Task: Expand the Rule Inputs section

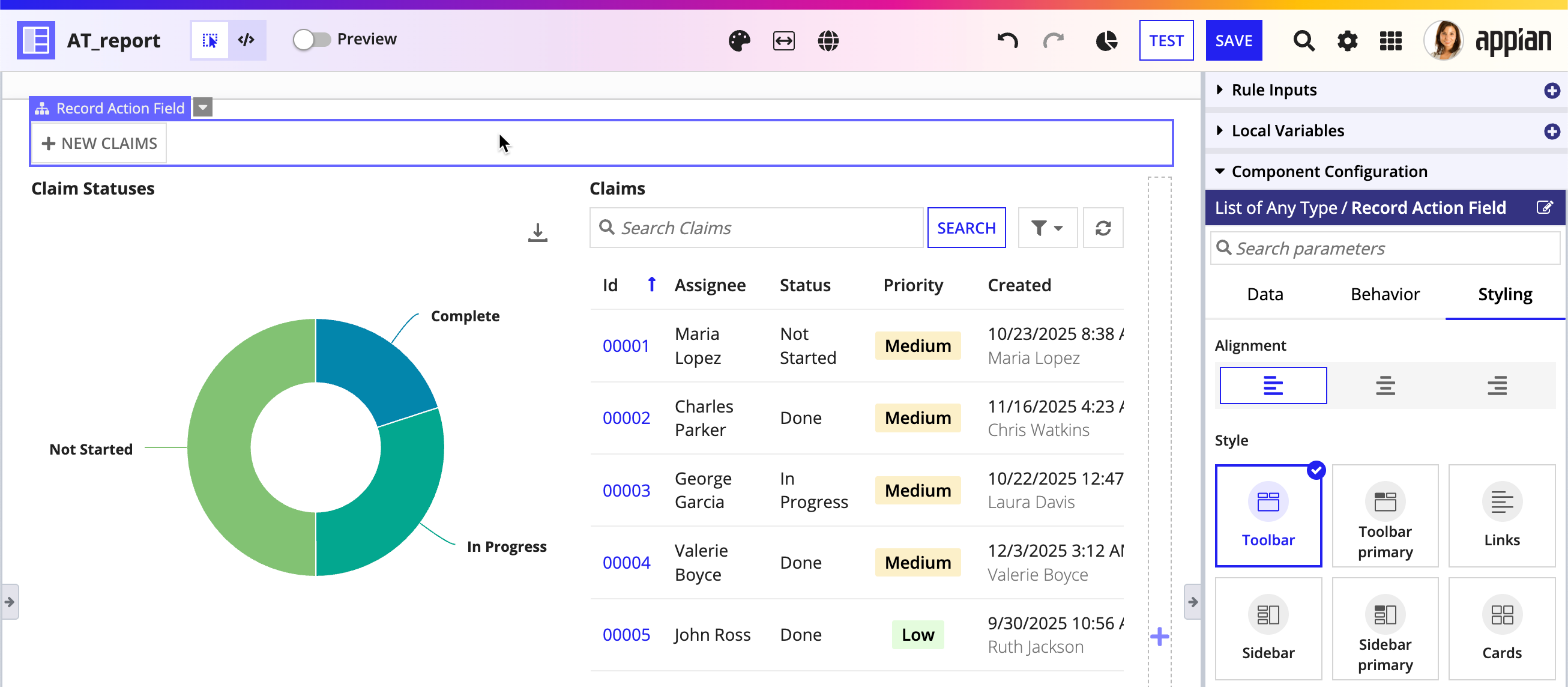Action: 1219,90
